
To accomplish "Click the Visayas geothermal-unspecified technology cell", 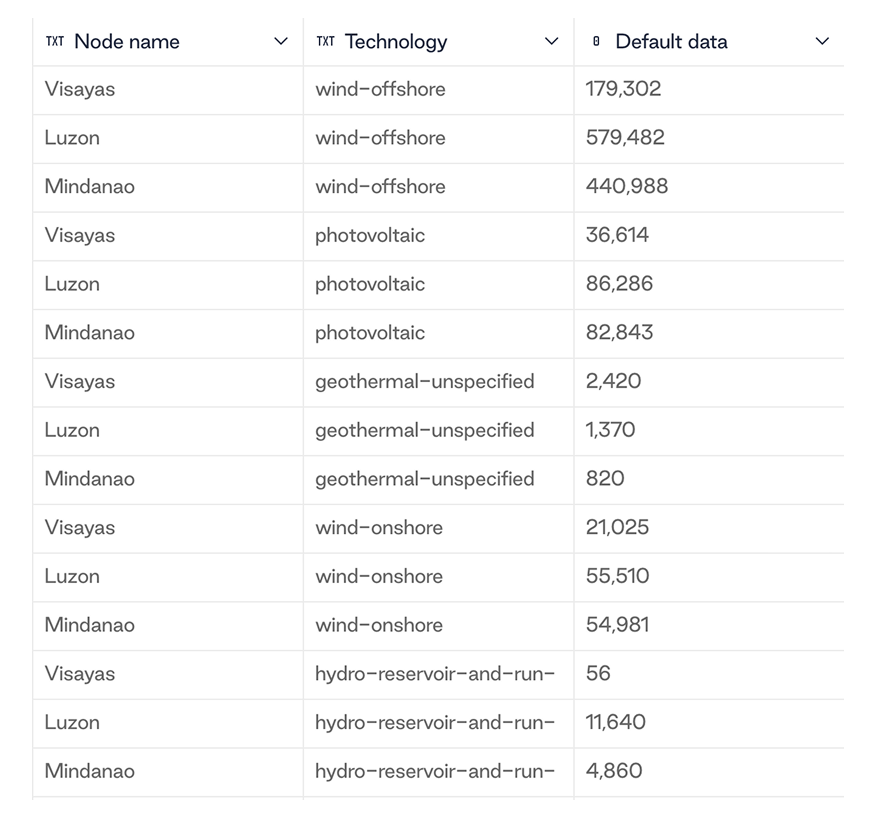I will pos(439,382).
